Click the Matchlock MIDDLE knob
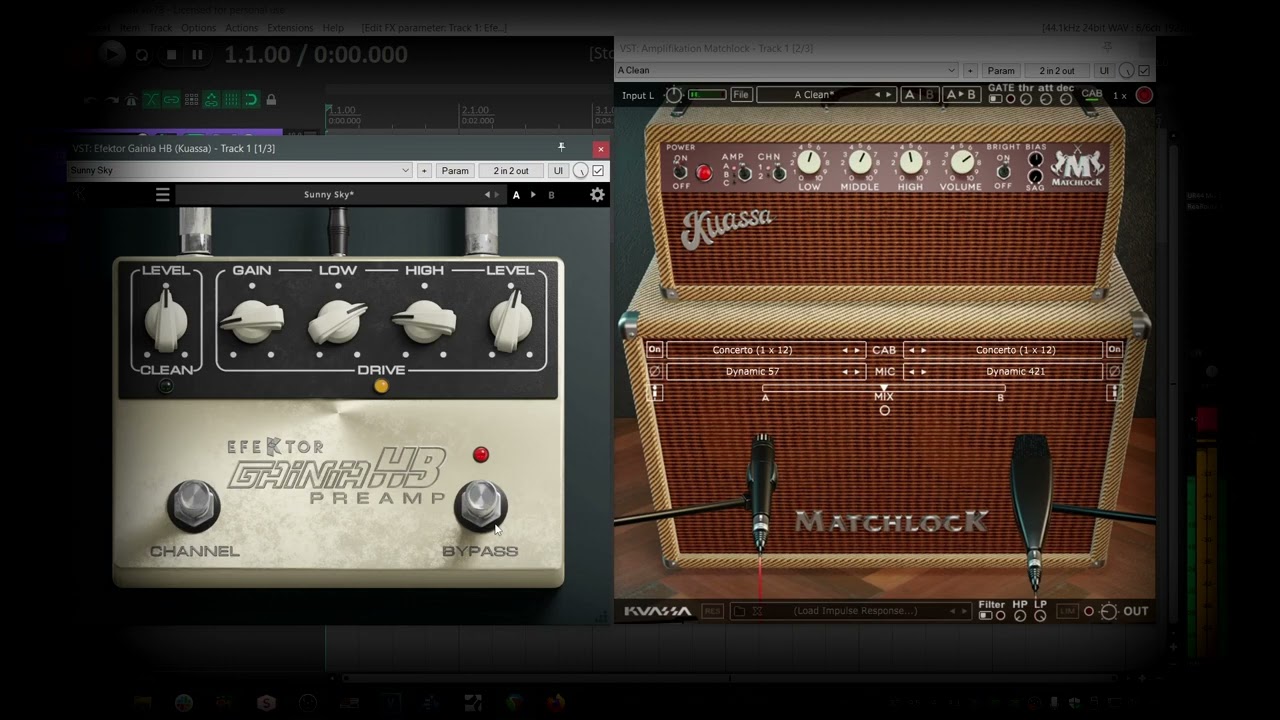1280x720 pixels. click(x=859, y=162)
